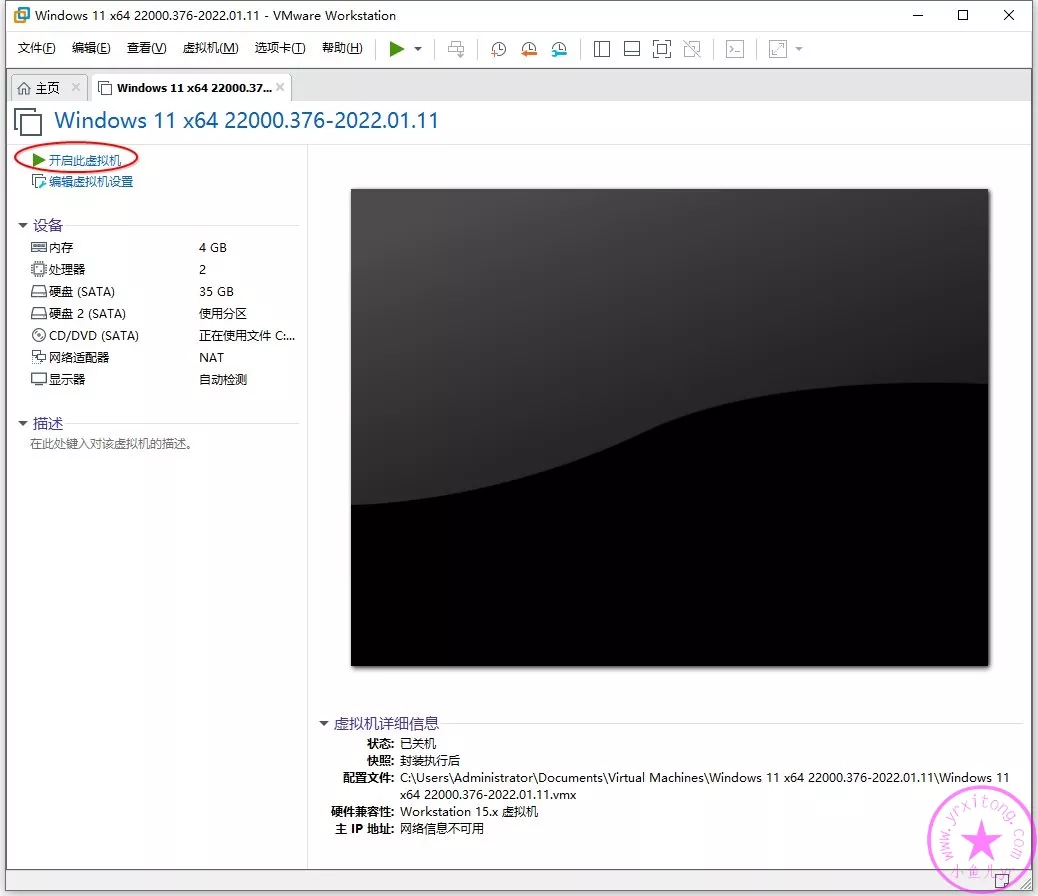The width and height of the screenshot is (1038, 896).
Task: Open the stretch guest dropdown arrow
Action: click(x=799, y=49)
